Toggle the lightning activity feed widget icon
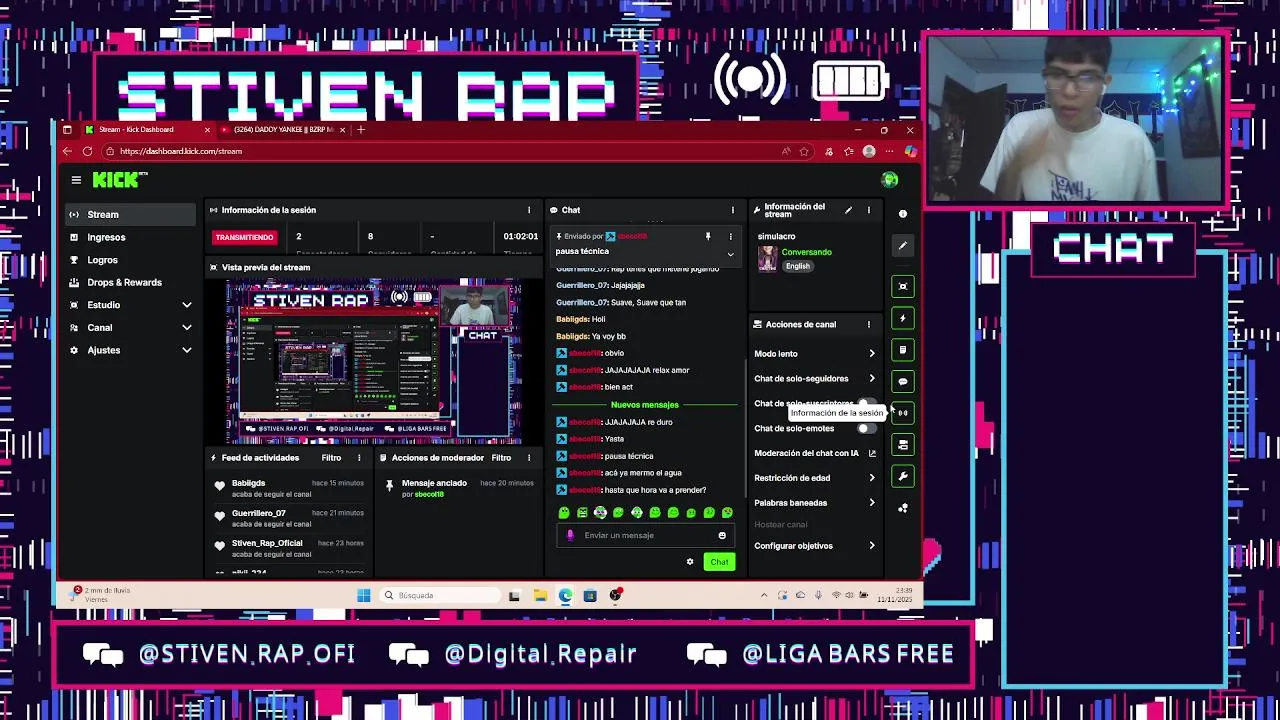Screen dimensions: 1280x720 click(903, 318)
